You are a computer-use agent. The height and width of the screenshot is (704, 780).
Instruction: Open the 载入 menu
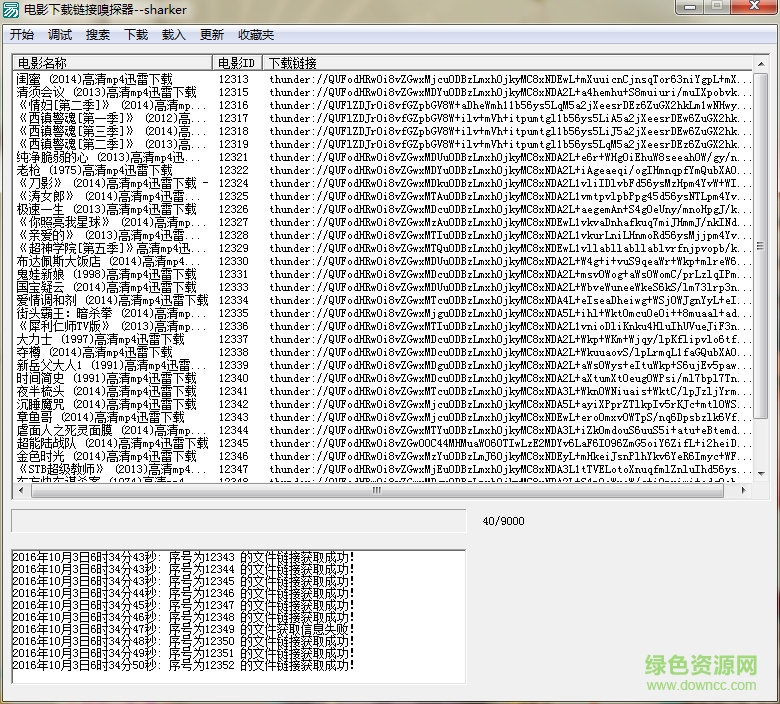pos(174,34)
